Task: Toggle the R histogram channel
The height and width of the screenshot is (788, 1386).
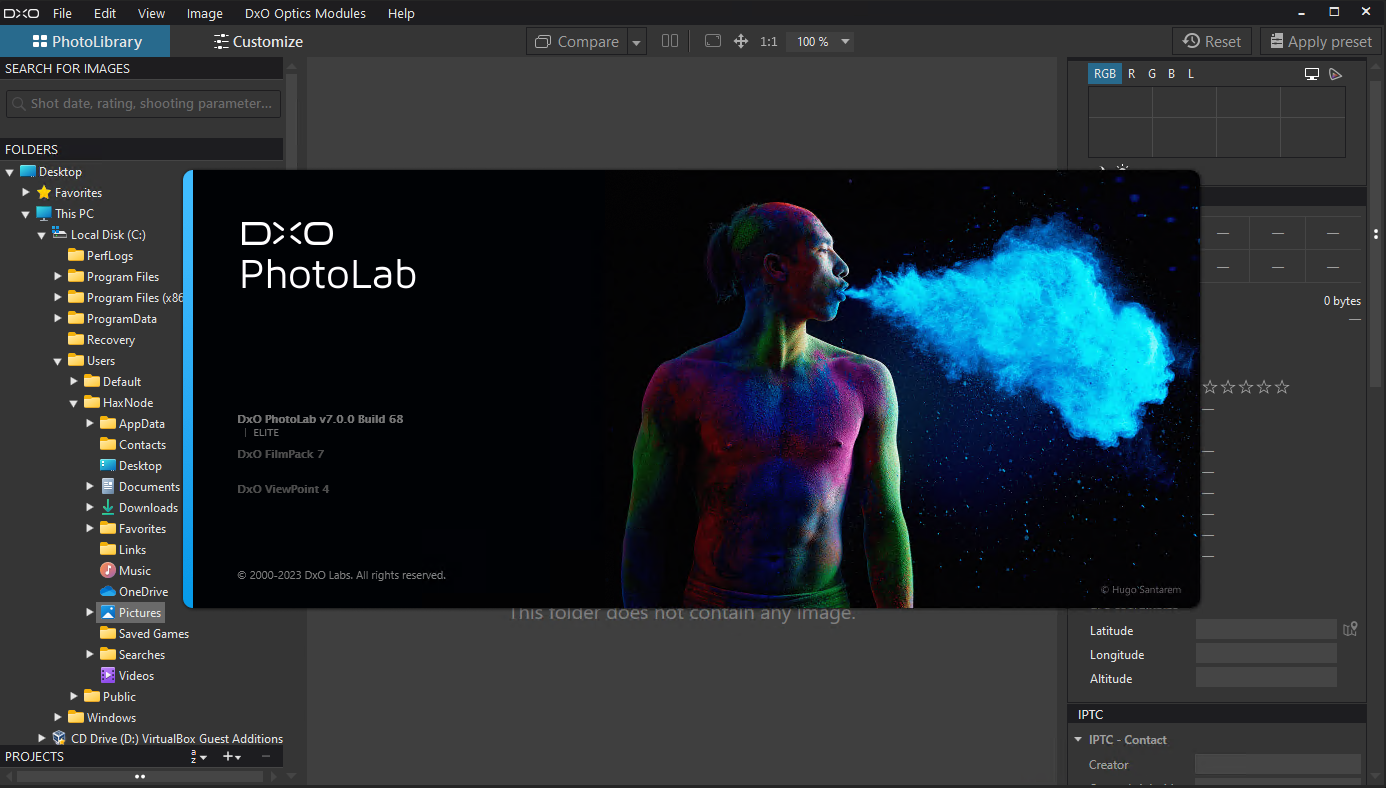Action: [x=1131, y=74]
